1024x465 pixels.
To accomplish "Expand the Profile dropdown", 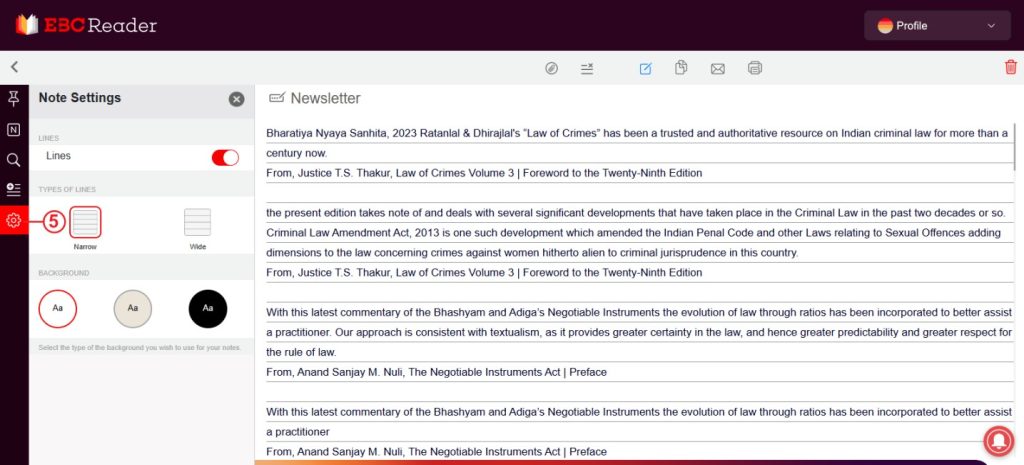I will coord(938,26).
